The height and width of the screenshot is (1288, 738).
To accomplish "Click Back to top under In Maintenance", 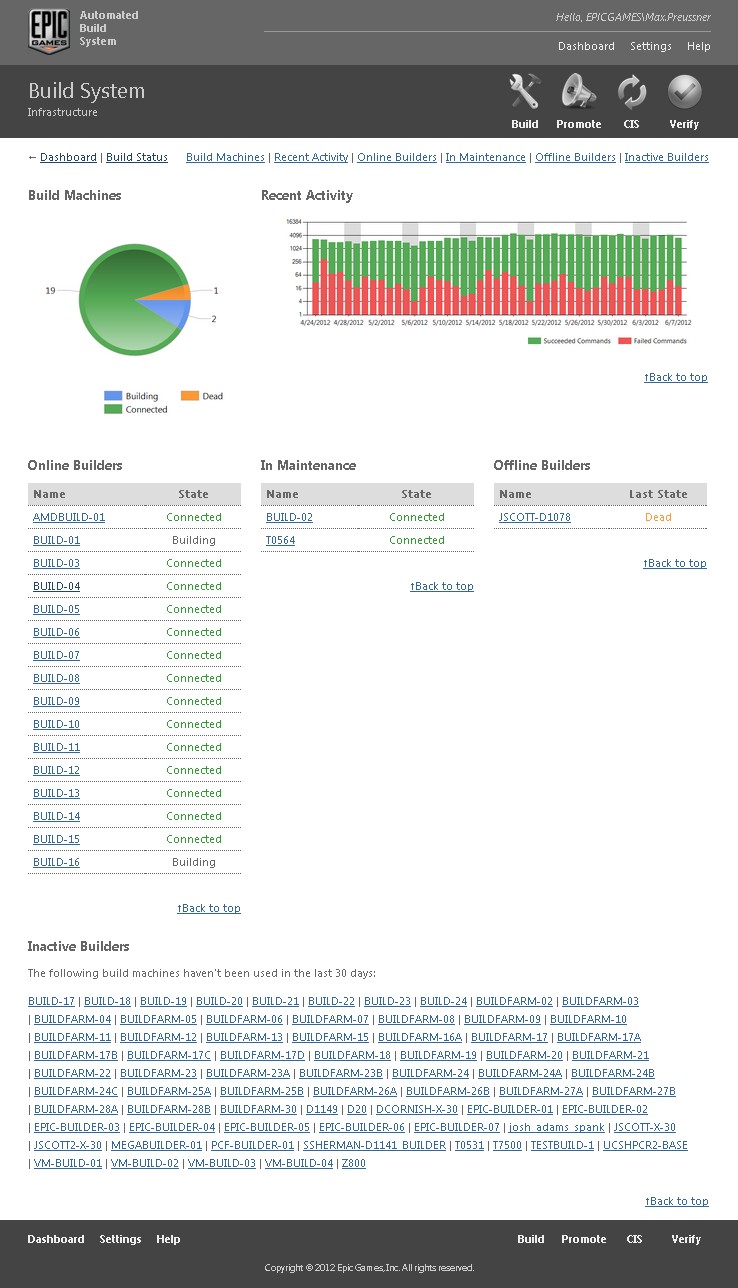I will pyautogui.click(x=442, y=586).
